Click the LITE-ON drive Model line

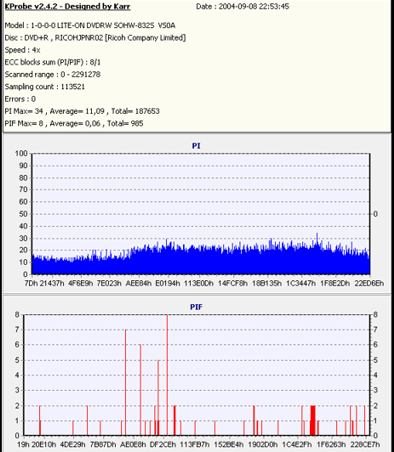(x=90, y=25)
